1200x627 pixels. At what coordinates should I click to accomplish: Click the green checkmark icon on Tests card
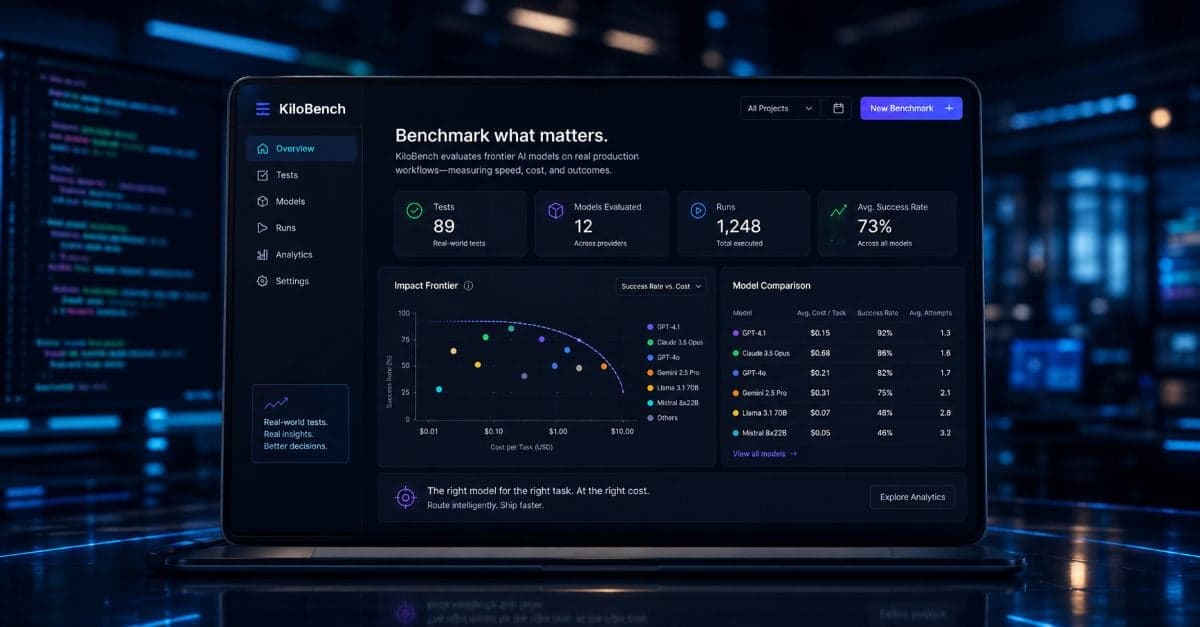pyautogui.click(x=414, y=211)
